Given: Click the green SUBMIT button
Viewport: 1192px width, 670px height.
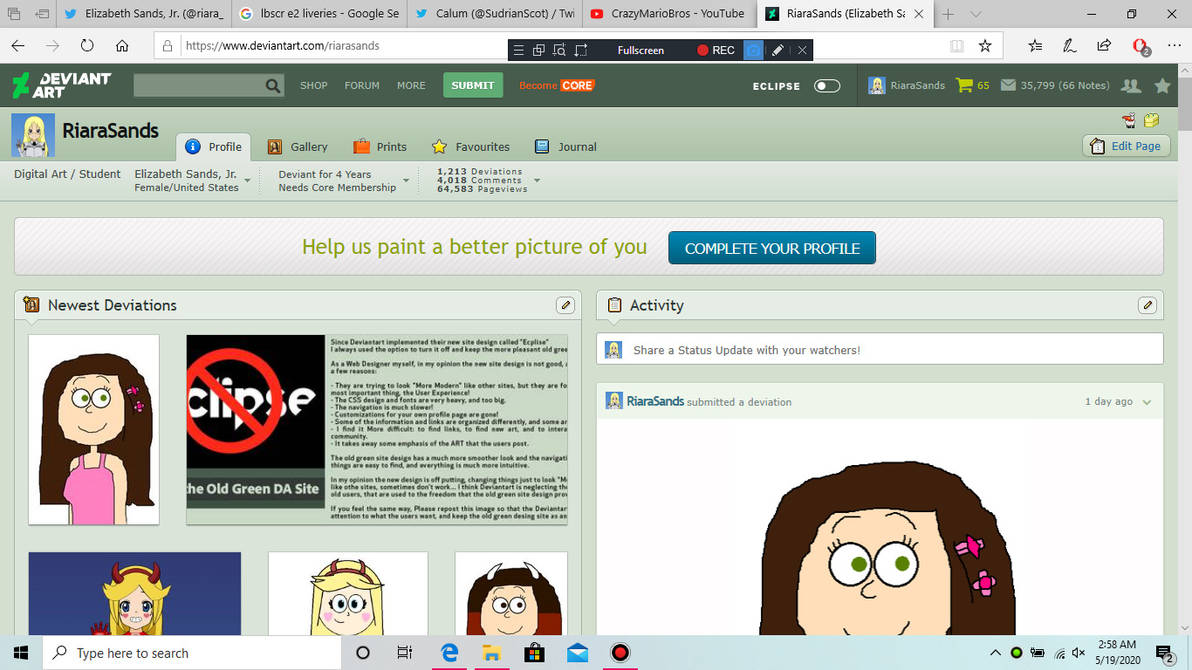Looking at the screenshot, I should point(473,85).
